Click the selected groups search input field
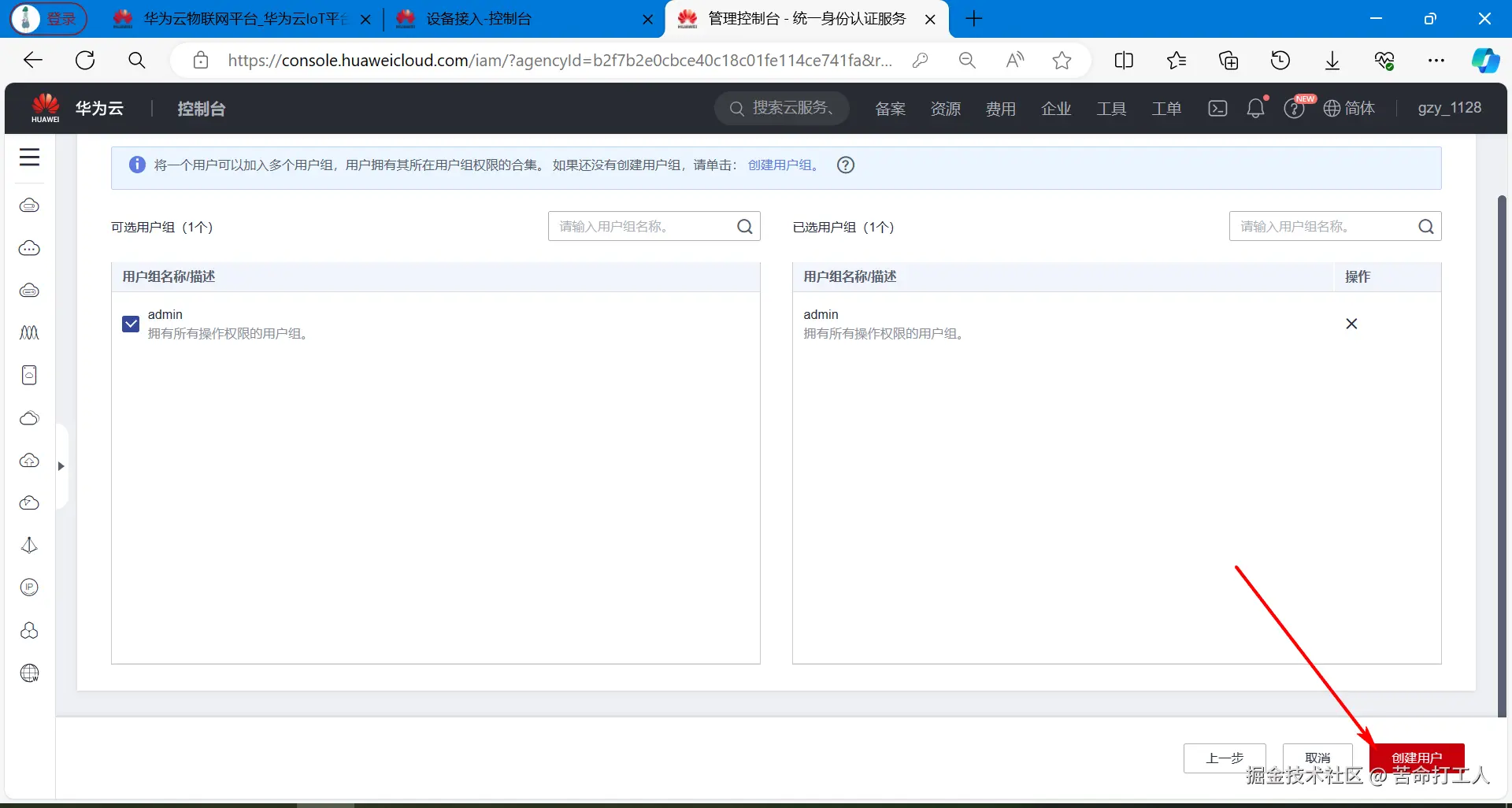This screenshot has height=808, width=1512. (1323, 226)
